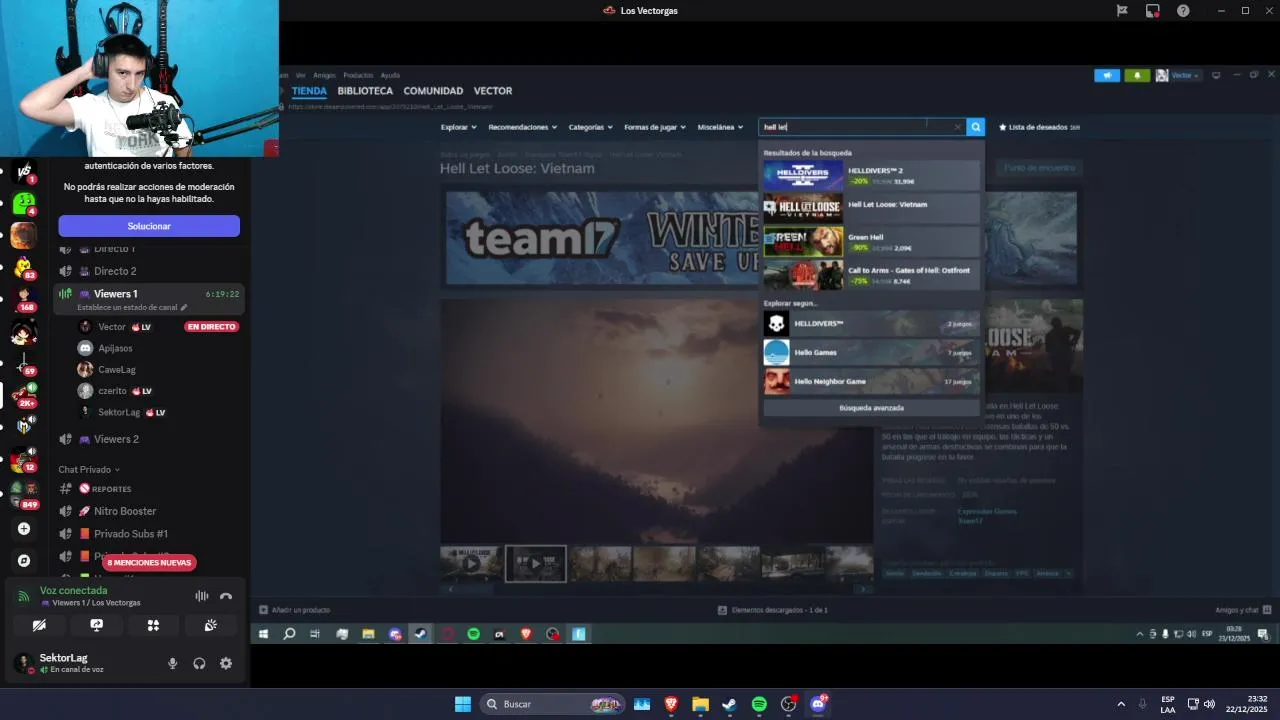The height and width of the screenshot is (720, 1280).
Task: Click the blue search magnifier button
Action: 976,127
